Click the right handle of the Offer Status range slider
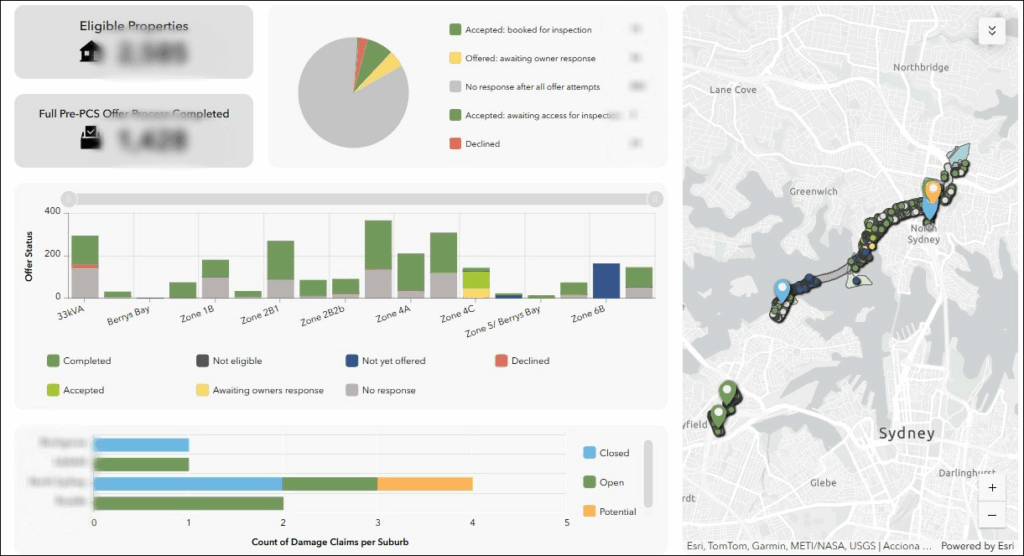Image resolution: width=1024 pixels, height=556 pixels. point(655,199)
